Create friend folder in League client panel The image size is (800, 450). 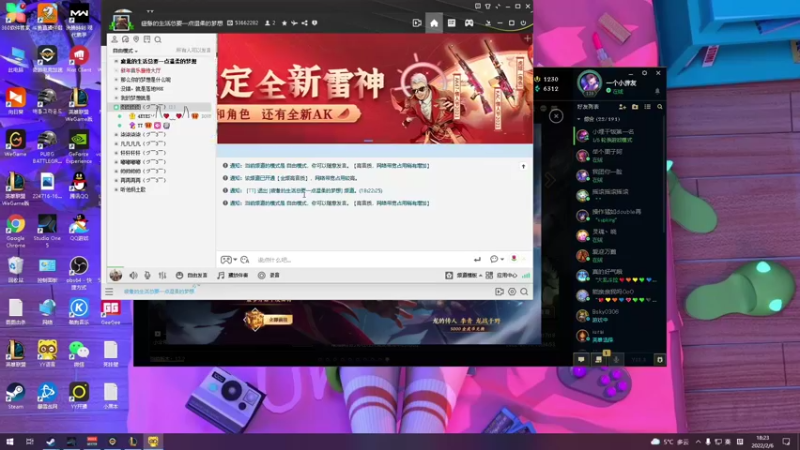click(635, 107)
